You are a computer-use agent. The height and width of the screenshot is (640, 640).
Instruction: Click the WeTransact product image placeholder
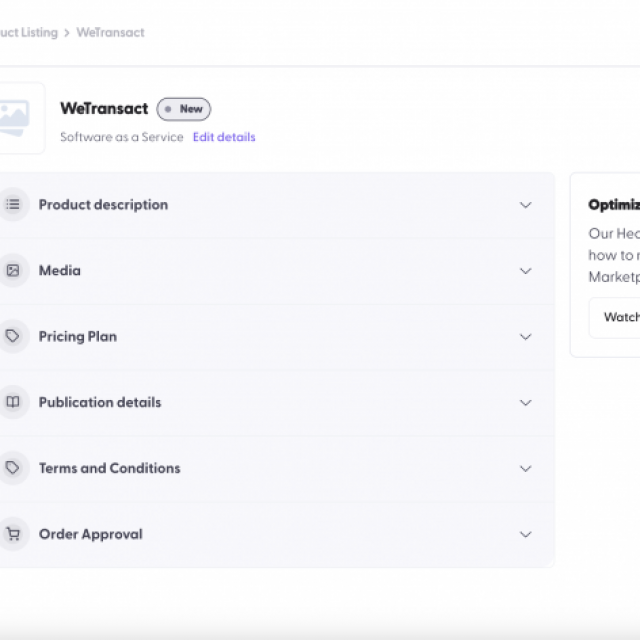tap(20, 118)
